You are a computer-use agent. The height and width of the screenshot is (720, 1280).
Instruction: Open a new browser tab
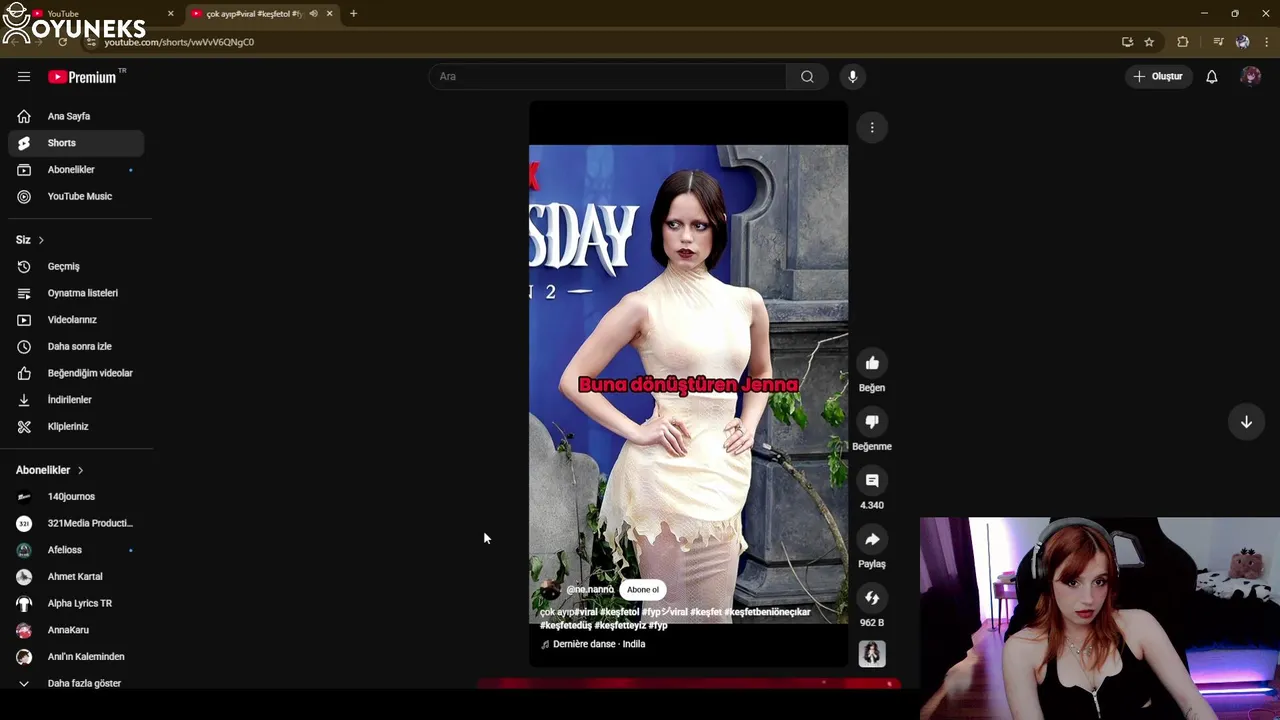[353, 14]
